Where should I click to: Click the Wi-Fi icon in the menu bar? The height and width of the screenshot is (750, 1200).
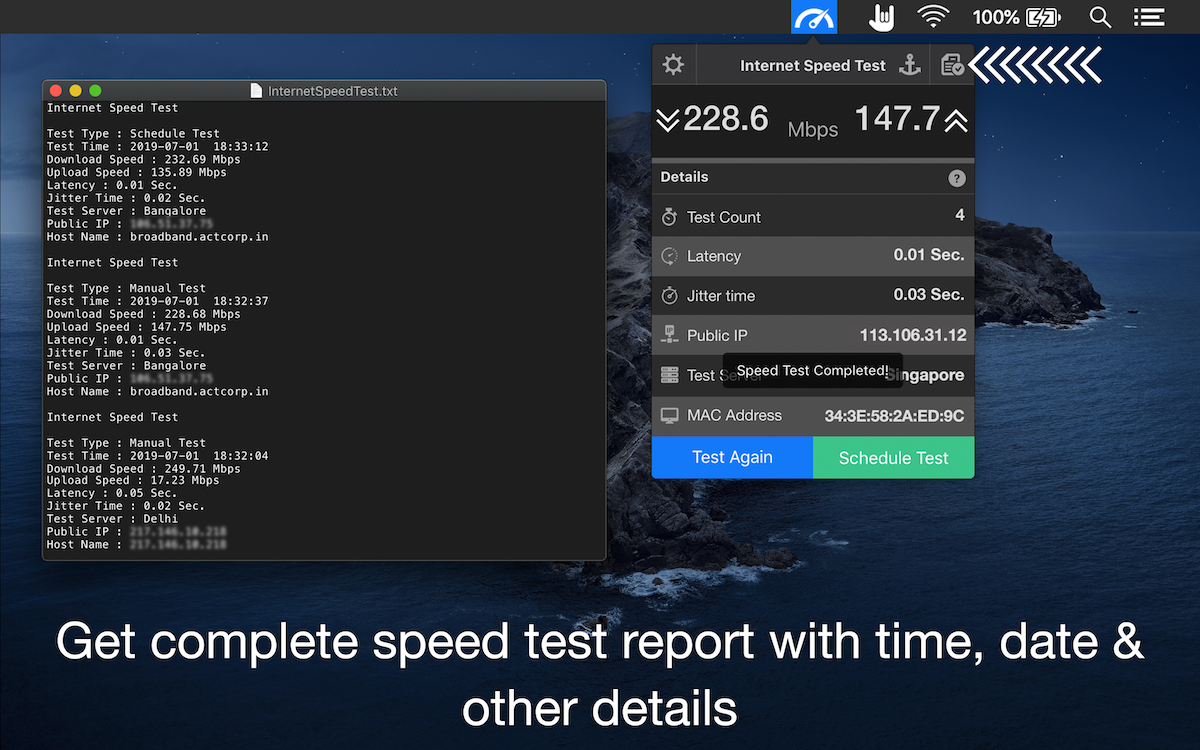tap(933, 16)
